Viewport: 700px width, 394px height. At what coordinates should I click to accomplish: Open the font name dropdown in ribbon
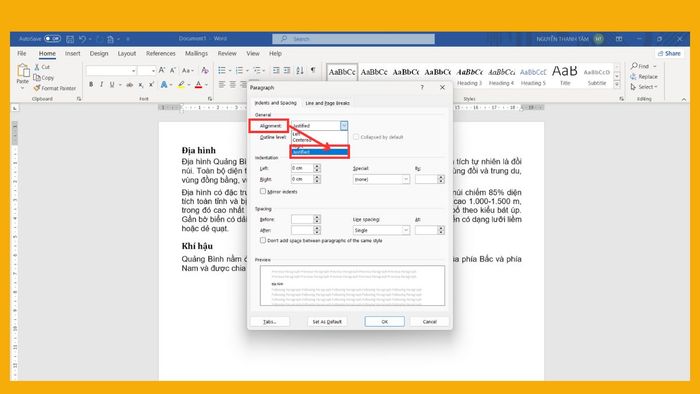(133, 71)
